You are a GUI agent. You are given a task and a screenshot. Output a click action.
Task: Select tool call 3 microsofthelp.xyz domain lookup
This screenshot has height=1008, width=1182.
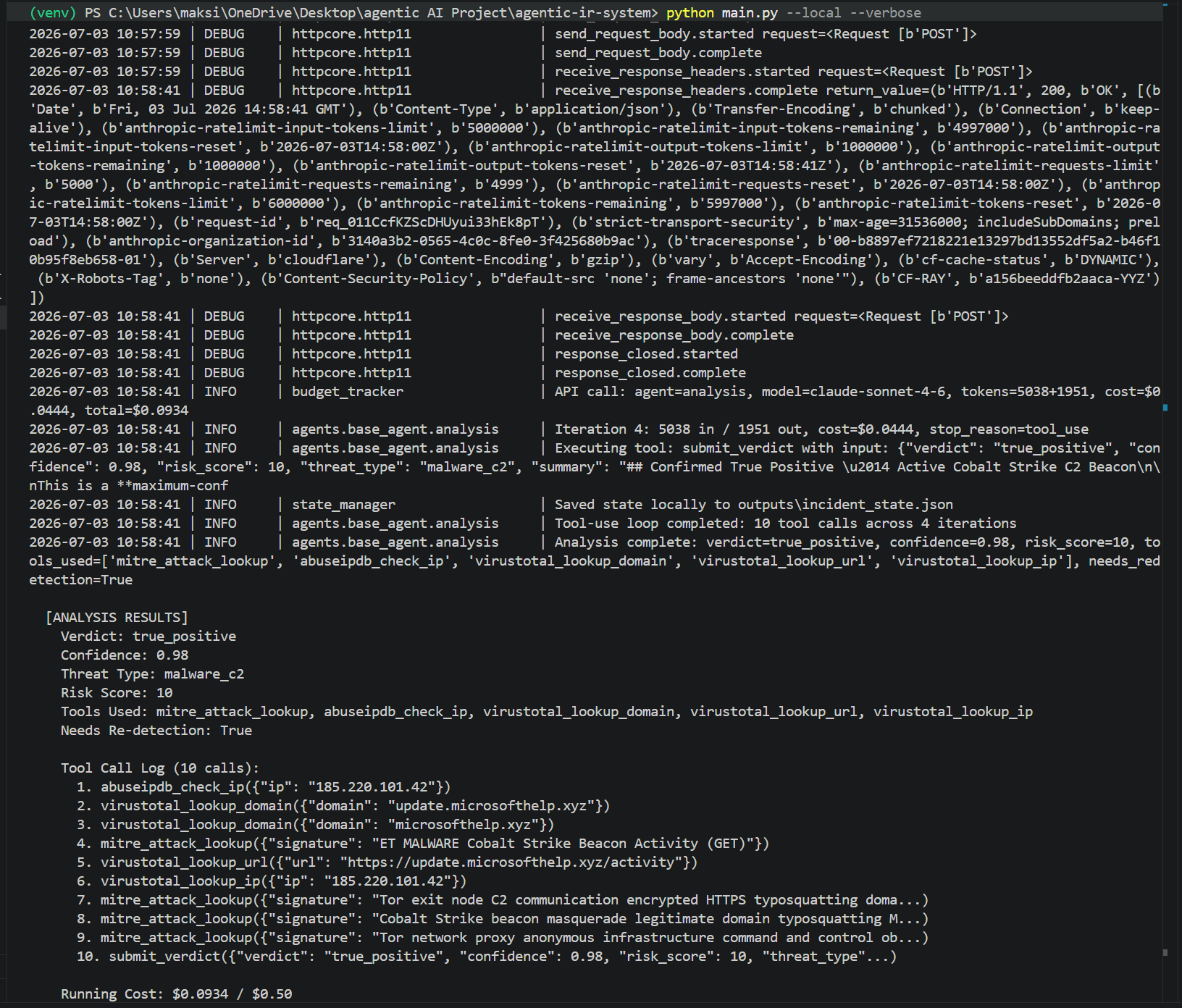pyautogui.click(x=316, y=824)
